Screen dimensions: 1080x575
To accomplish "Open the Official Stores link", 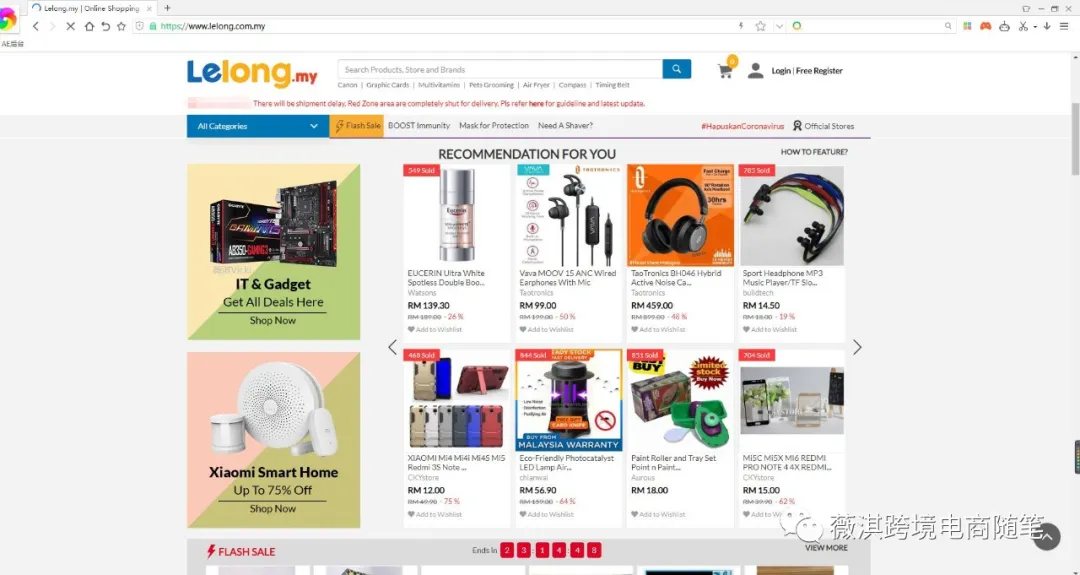I will click(823, 126).
